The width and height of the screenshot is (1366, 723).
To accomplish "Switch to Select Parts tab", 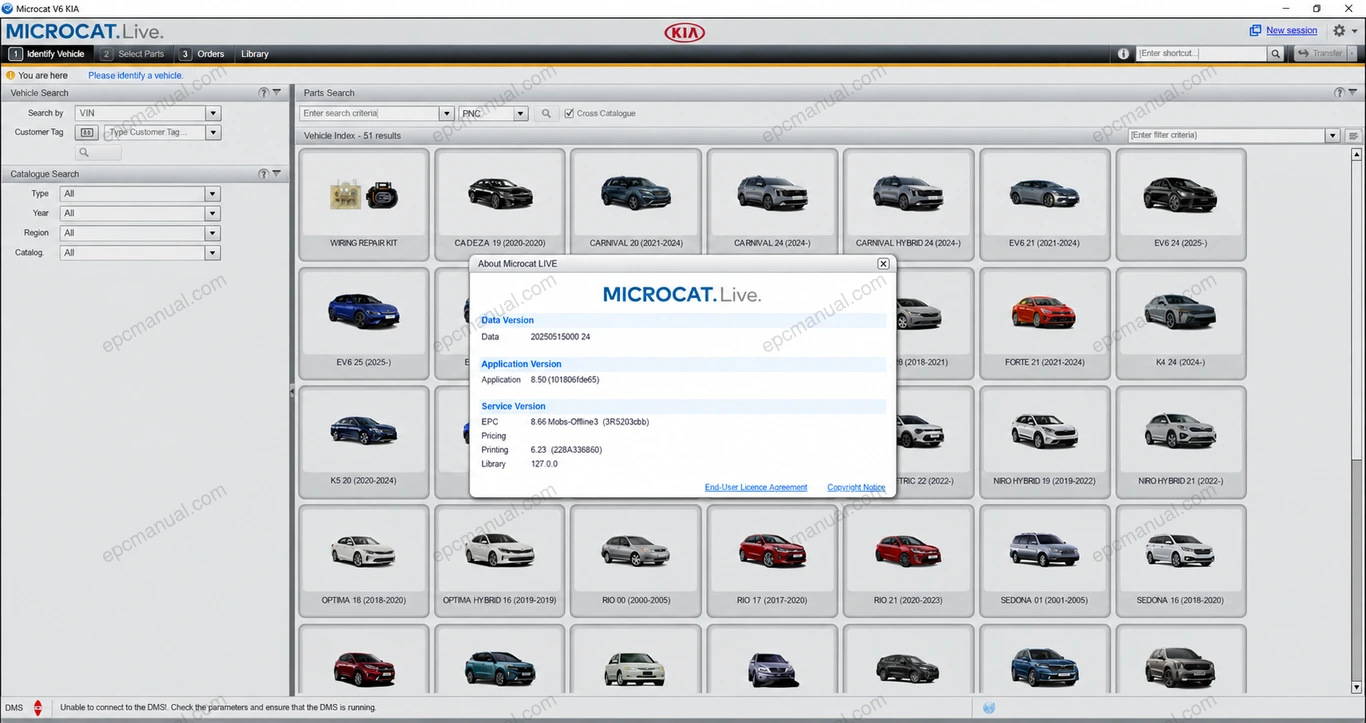I will [x=133, y=54].
